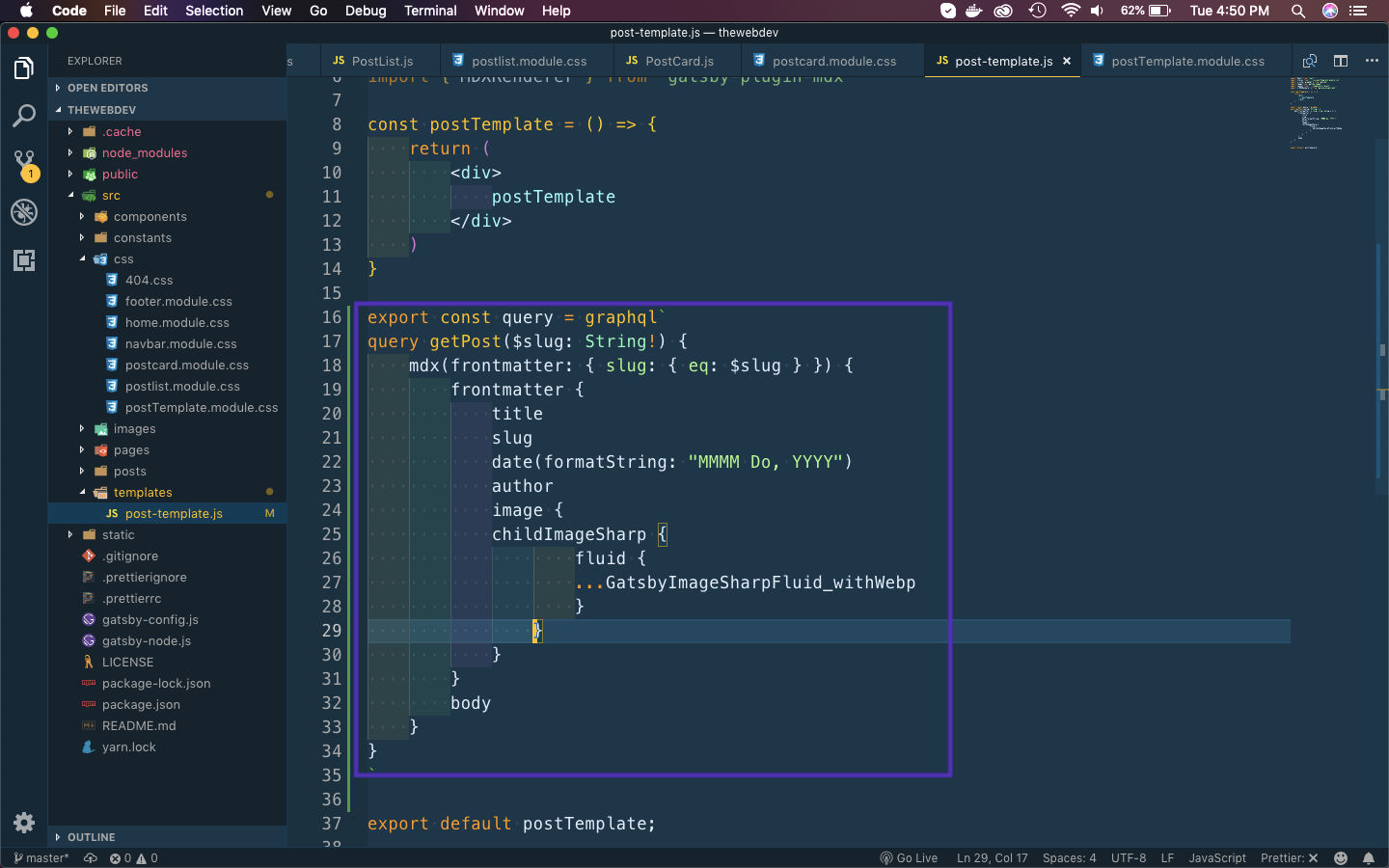Start Go Live server
Image resolution: width=1389 pixels, height=868 pixels.
909,858
